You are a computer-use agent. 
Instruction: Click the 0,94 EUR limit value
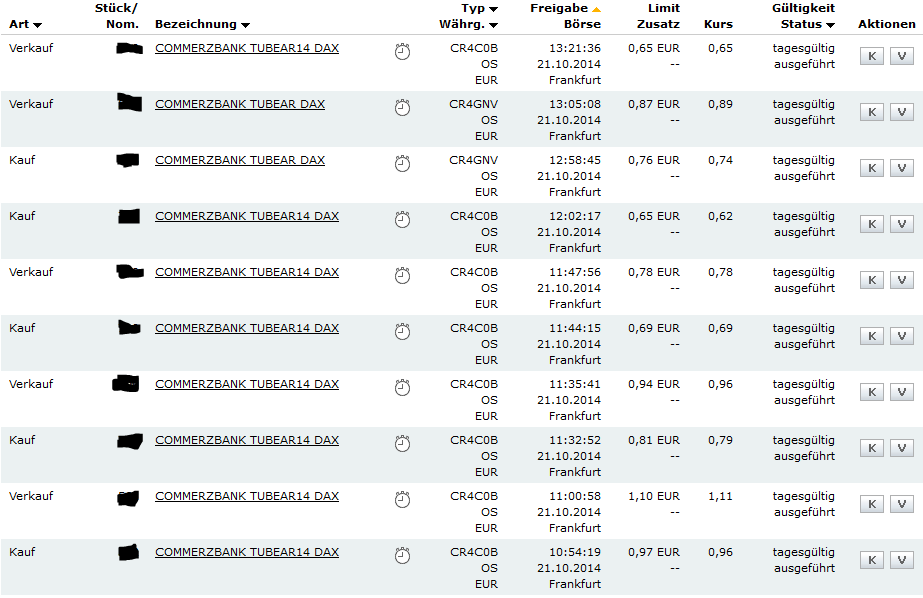click(653, 384)
